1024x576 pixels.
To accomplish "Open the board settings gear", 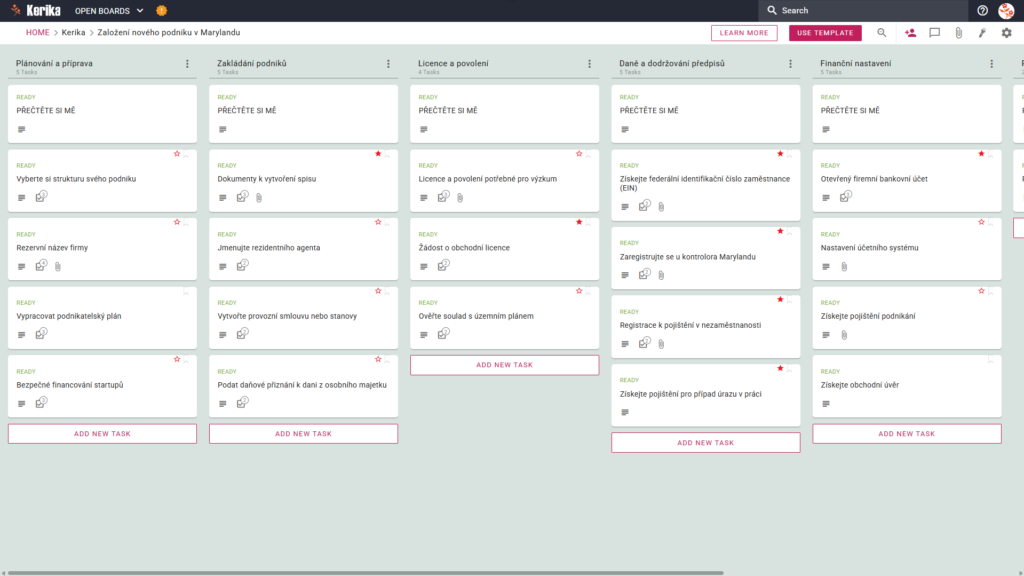I will point(1006,33).
